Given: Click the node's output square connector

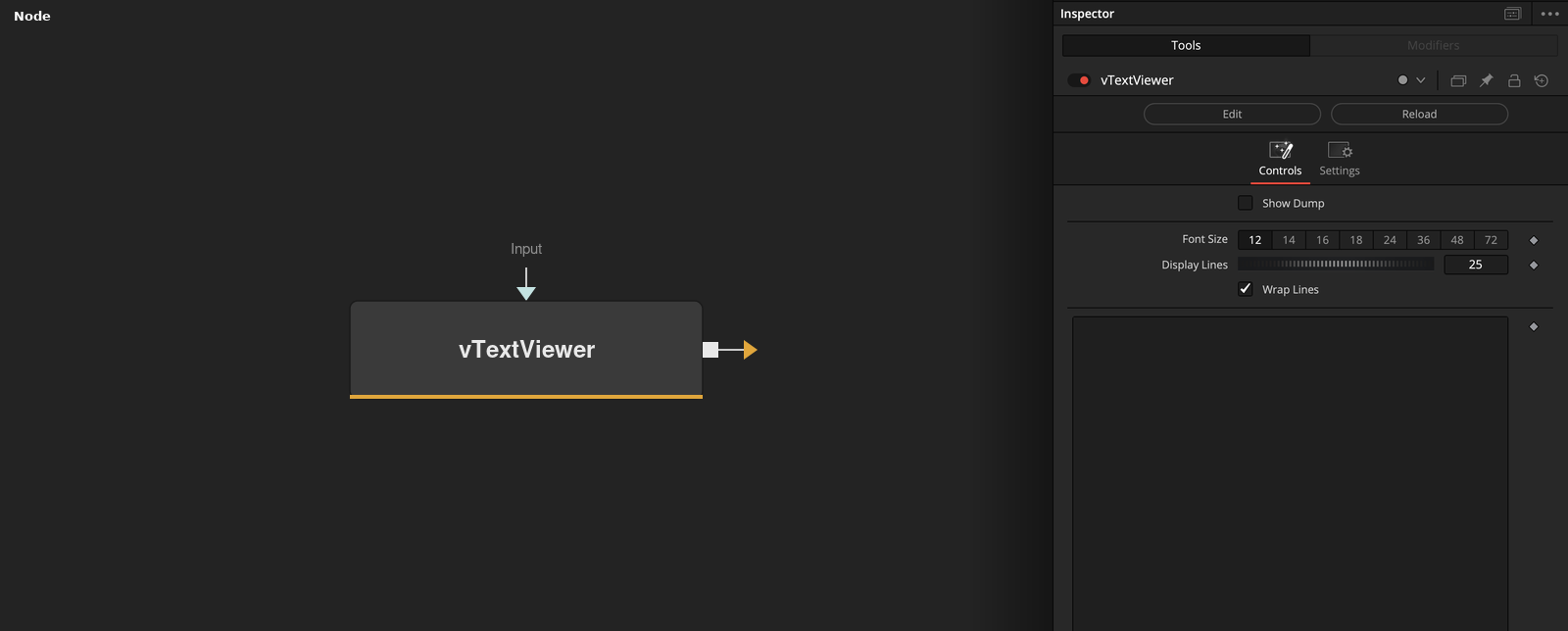Looking at the screenshot, I should tap(710, 350).
